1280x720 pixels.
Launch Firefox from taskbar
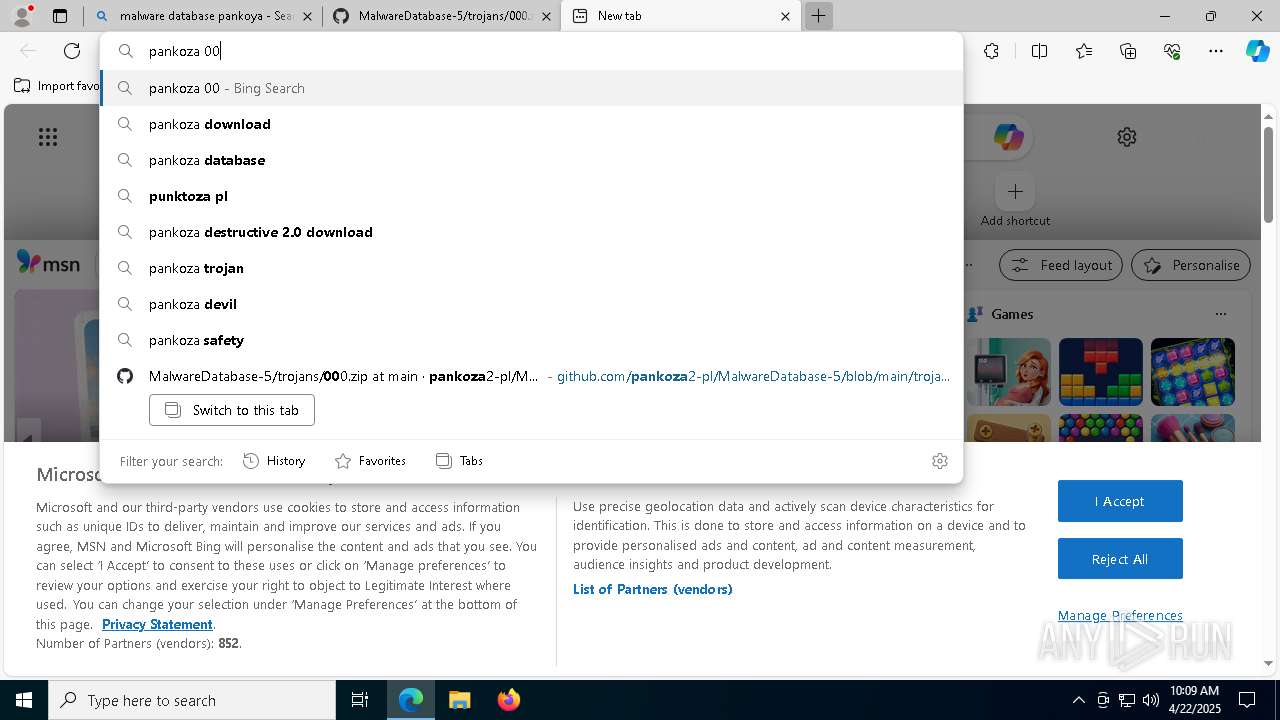coord(508,700)
